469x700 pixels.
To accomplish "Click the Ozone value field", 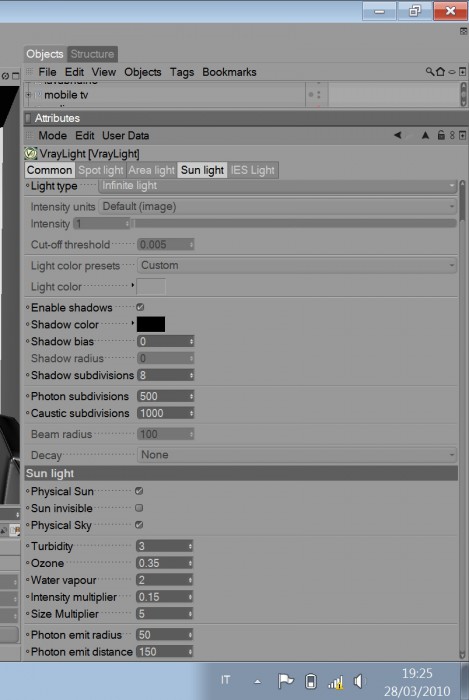I will tap(165, 563).
